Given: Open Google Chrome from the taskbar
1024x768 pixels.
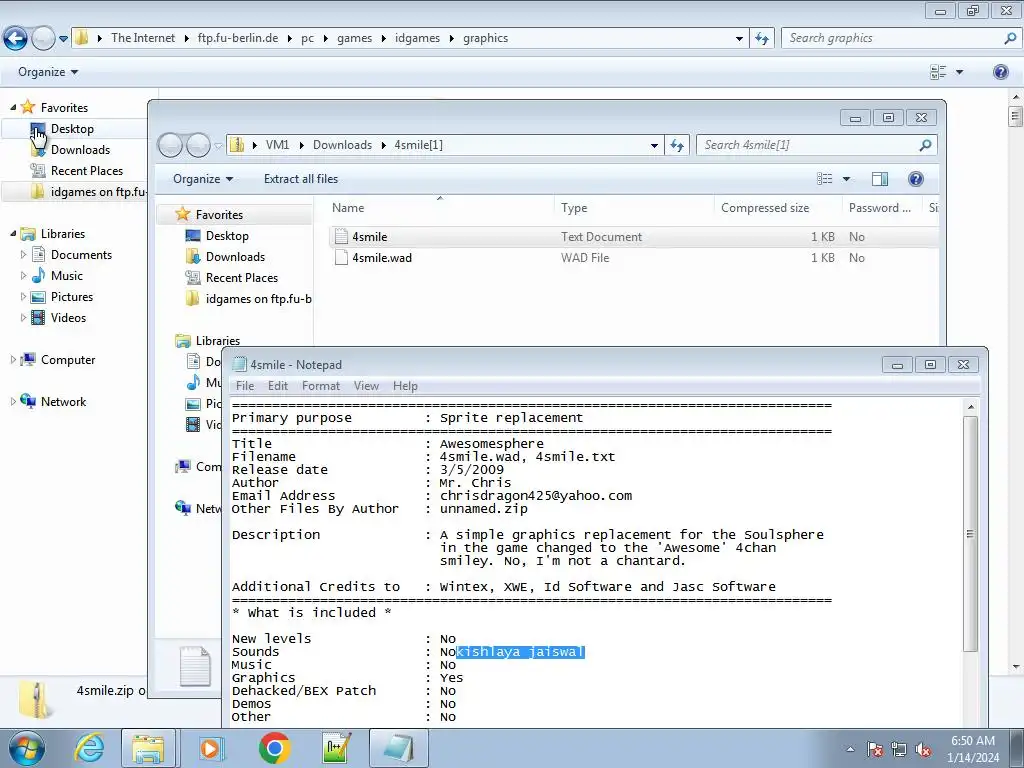Looking at the screenshot, I should pos(274,748).
